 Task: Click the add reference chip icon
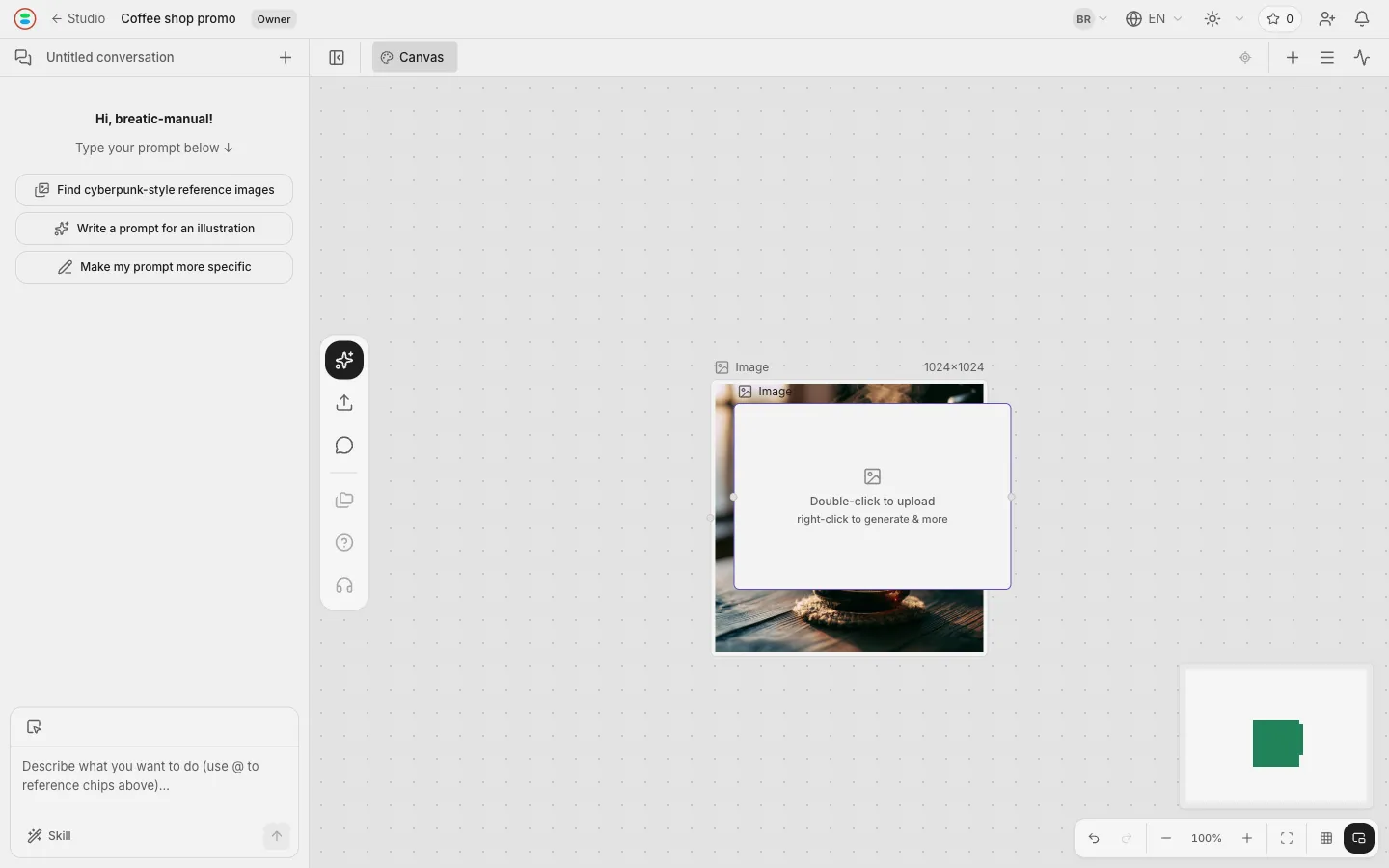click(x=34, y=727)
